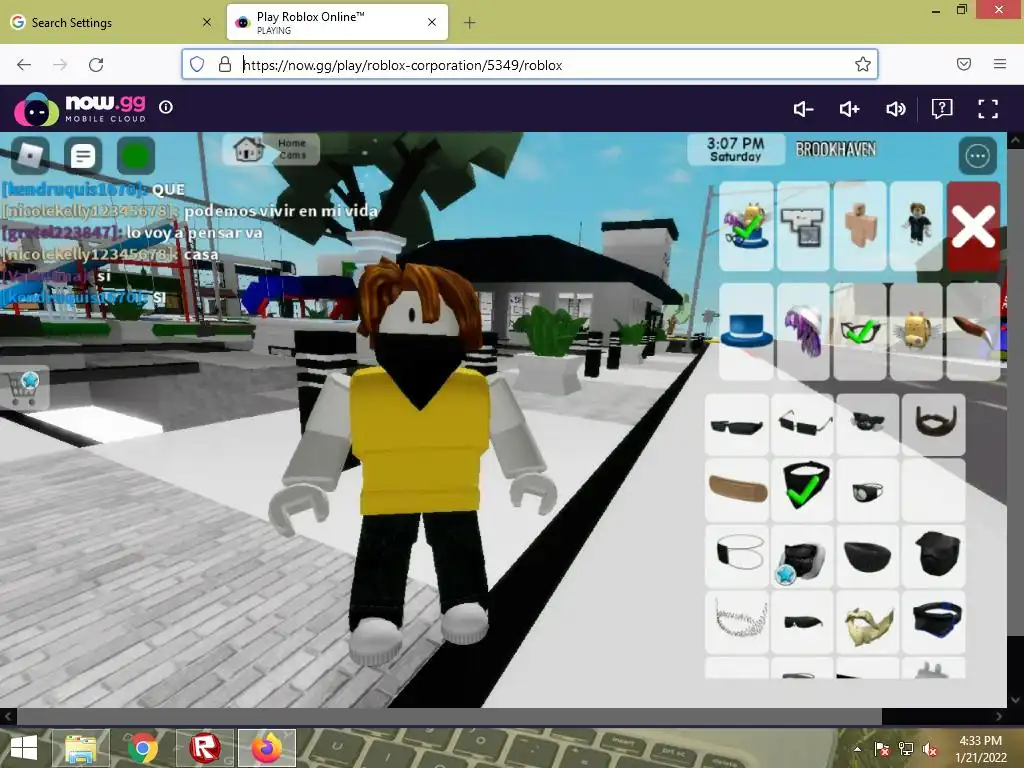Switch to the Search Settings tab
The image size is (1024, 768).
[111, 23]
